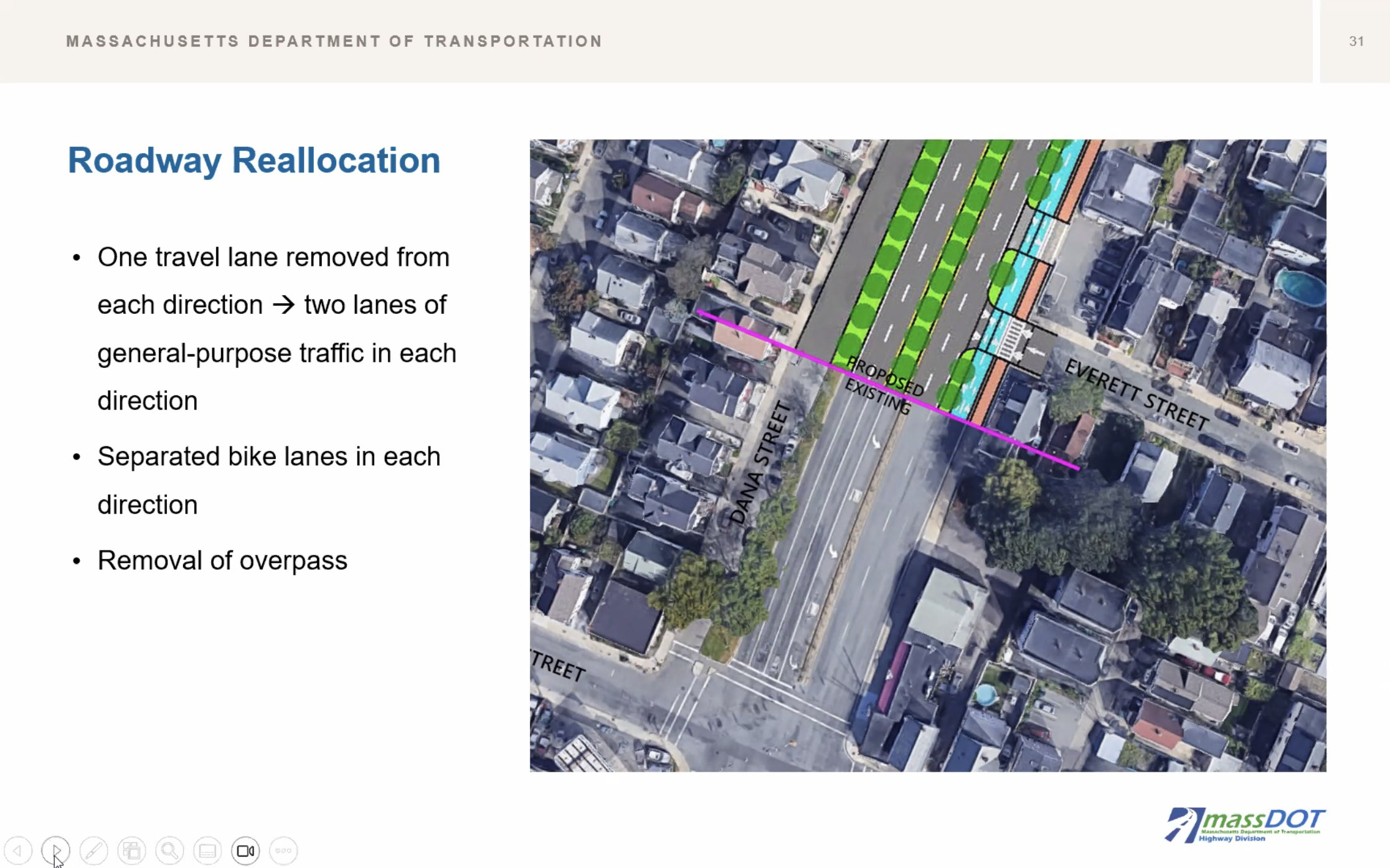1390x868 pixels.
Task: Open more slideshow options menu
Action: (x=283, y=851)
